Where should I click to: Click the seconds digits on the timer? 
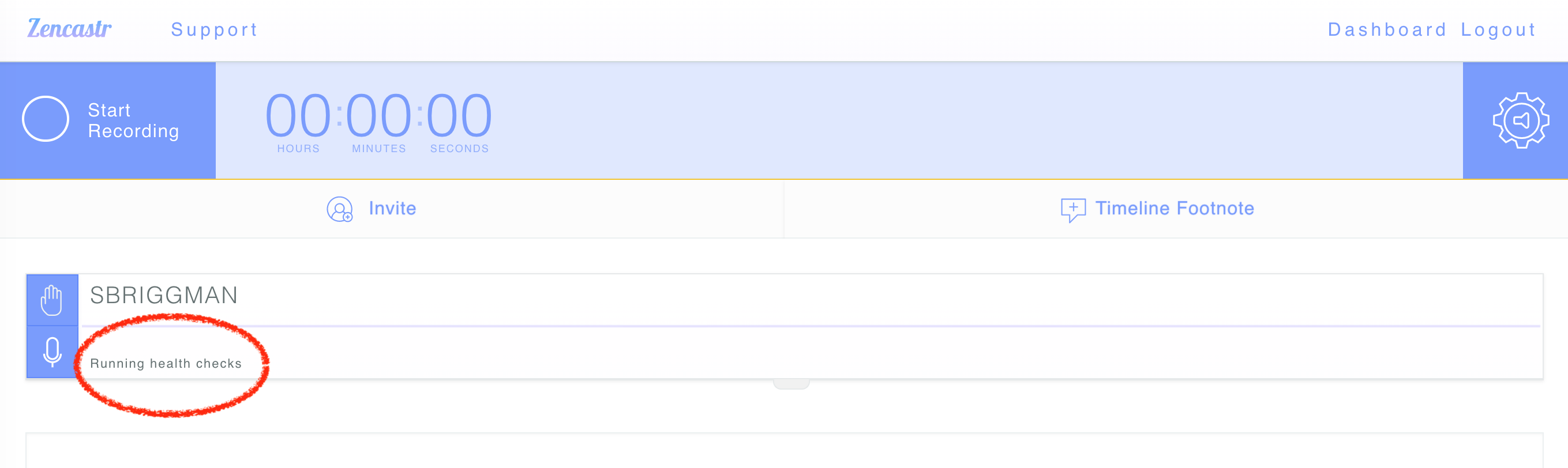[x=459, y=115]
